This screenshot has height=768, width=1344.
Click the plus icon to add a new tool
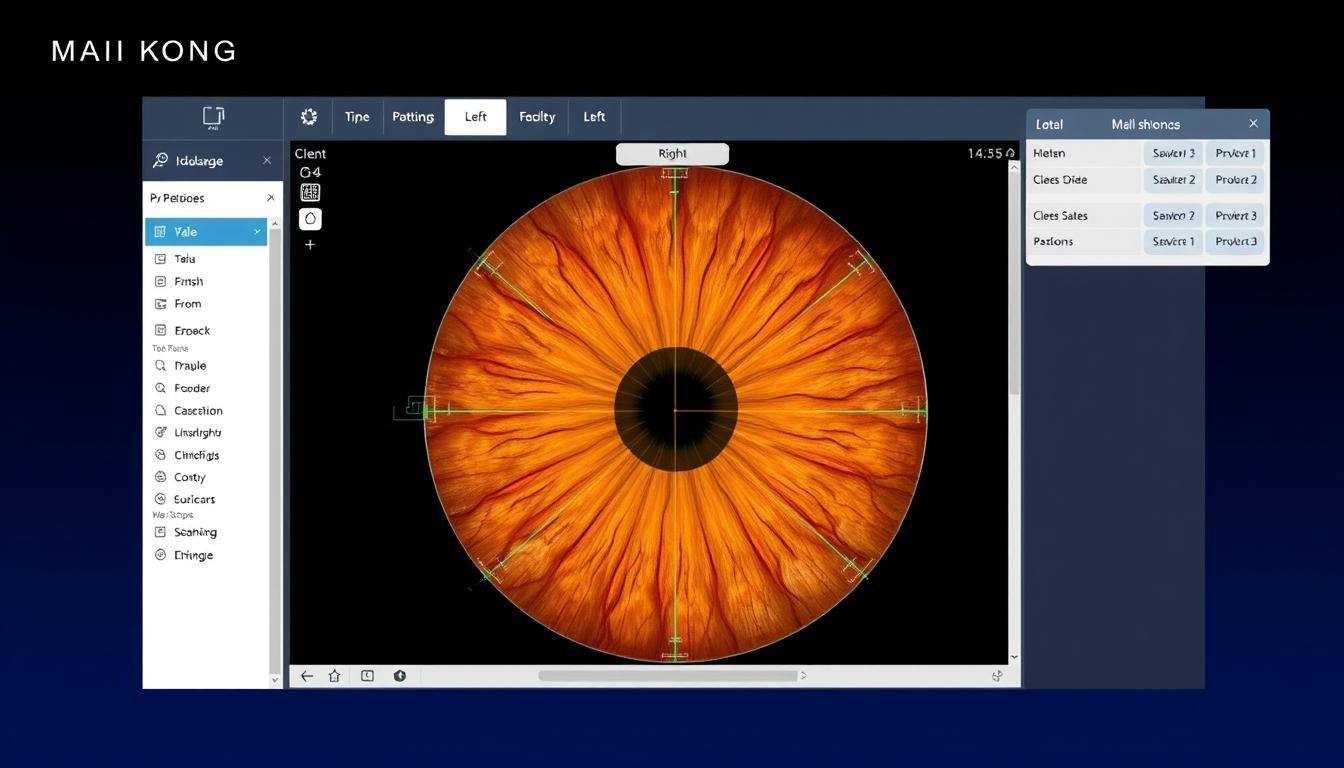[310, 243]
